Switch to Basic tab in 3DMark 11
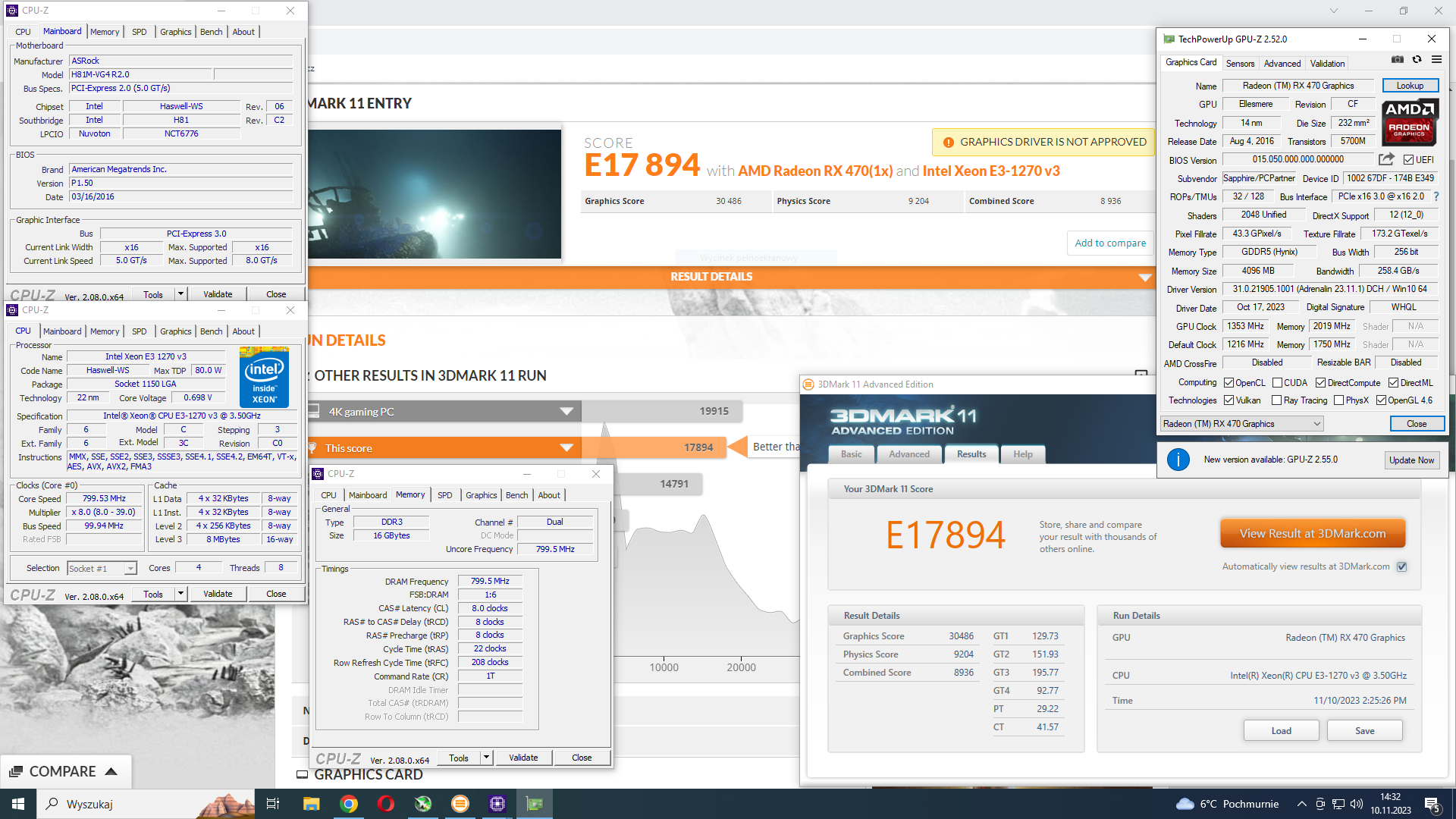 coord(851,454)
